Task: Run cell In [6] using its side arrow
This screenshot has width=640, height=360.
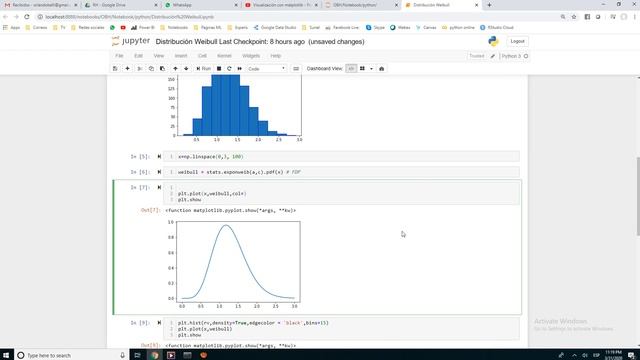Action: [x=159, y=172]
